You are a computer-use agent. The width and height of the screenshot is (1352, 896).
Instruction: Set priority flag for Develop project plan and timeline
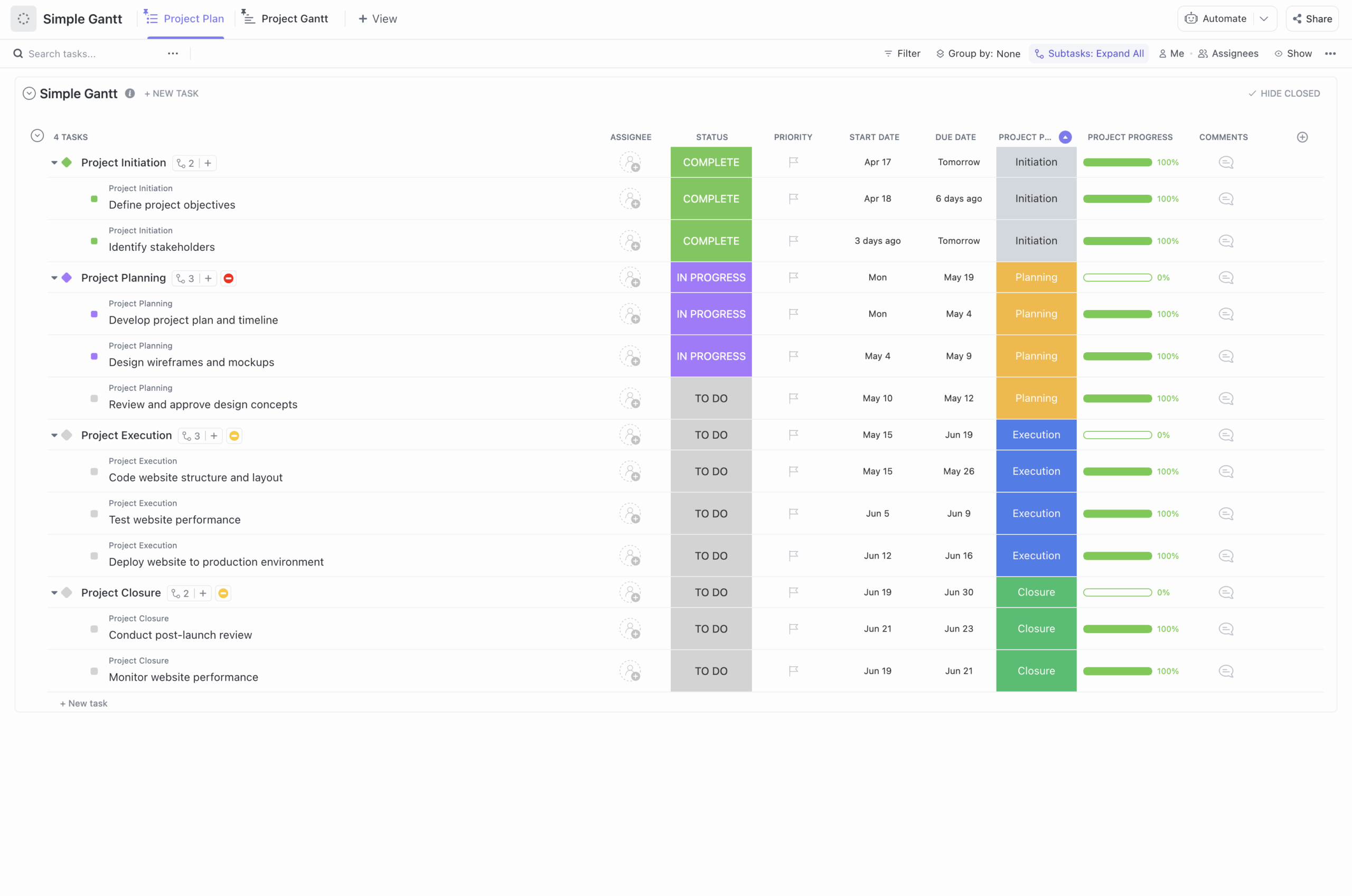tap(793, 314)
